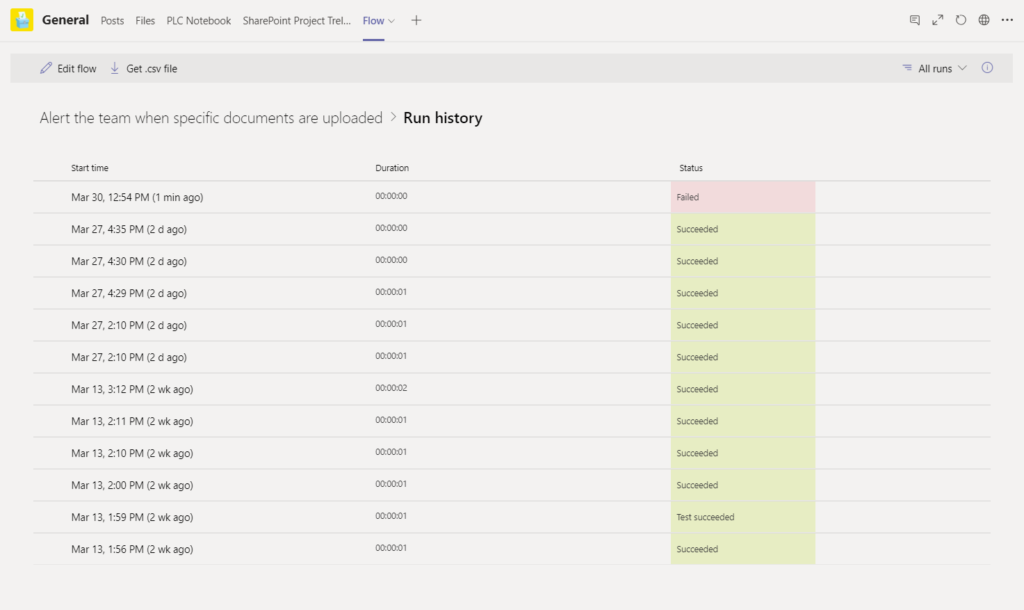Click the General team avatar

point(21,19)
